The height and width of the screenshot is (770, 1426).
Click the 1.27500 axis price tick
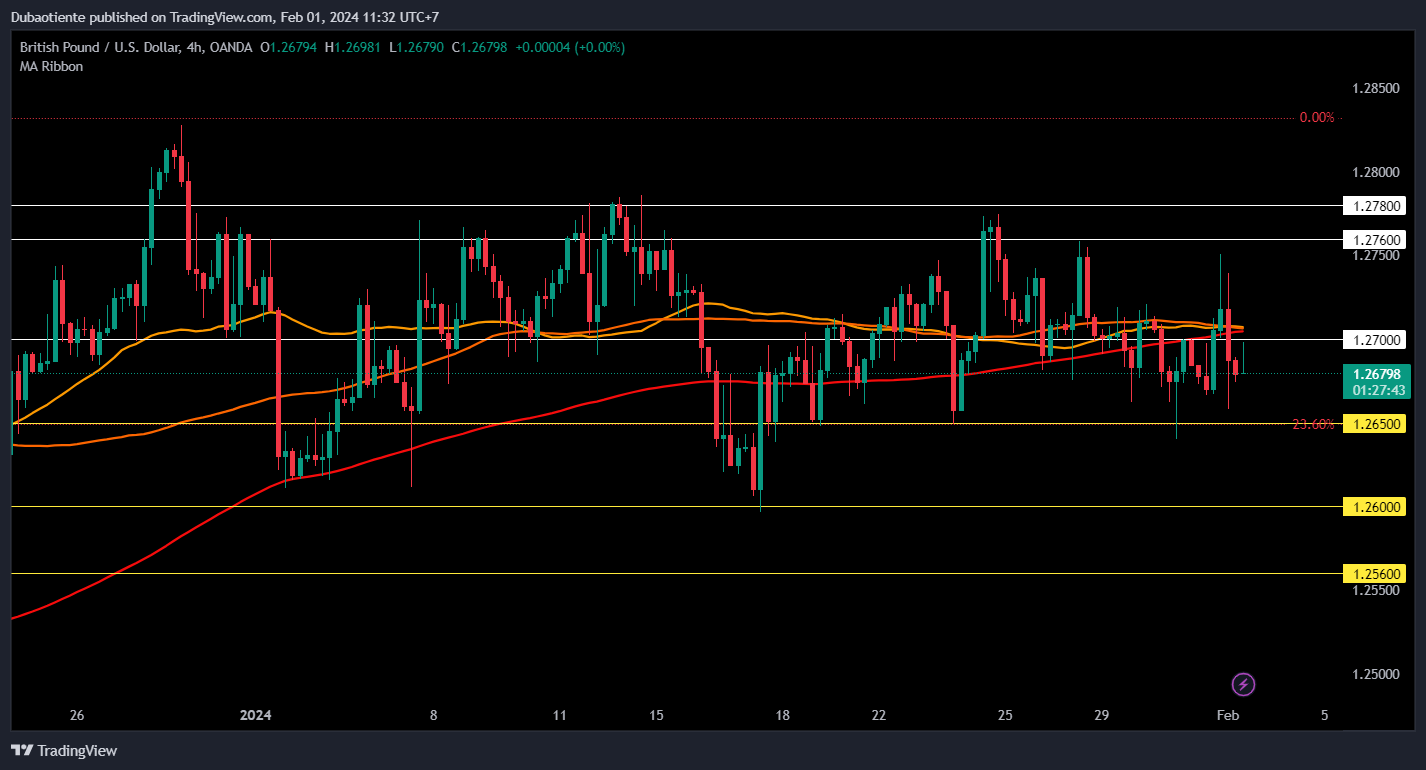pos(1376,256)
